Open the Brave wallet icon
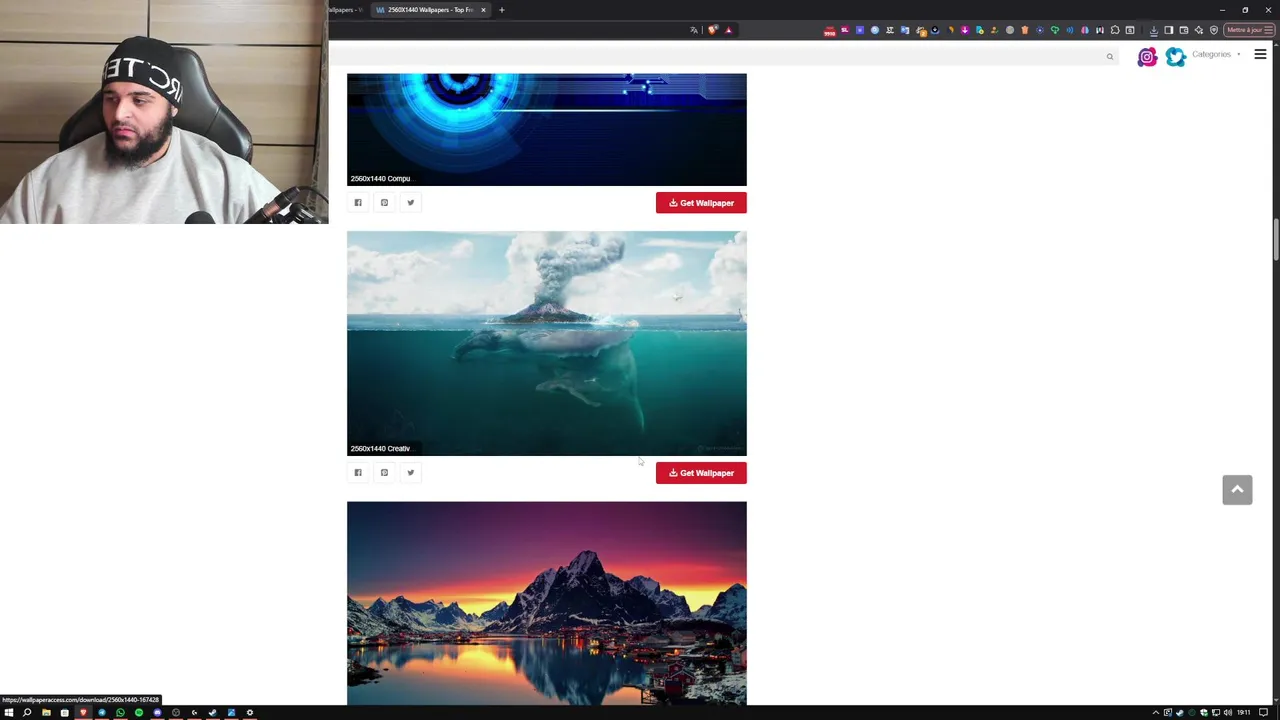 click(x=1184, y=30)
